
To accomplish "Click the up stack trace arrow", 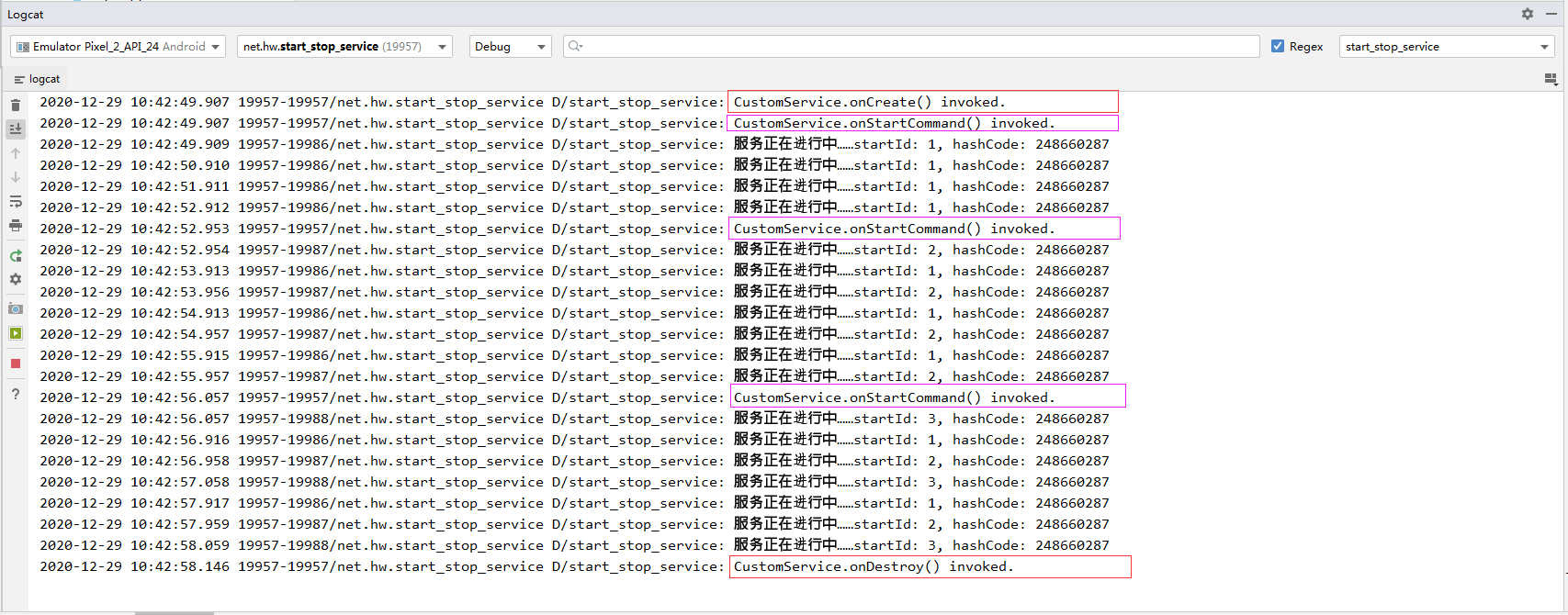I will [x=16, y=153].
